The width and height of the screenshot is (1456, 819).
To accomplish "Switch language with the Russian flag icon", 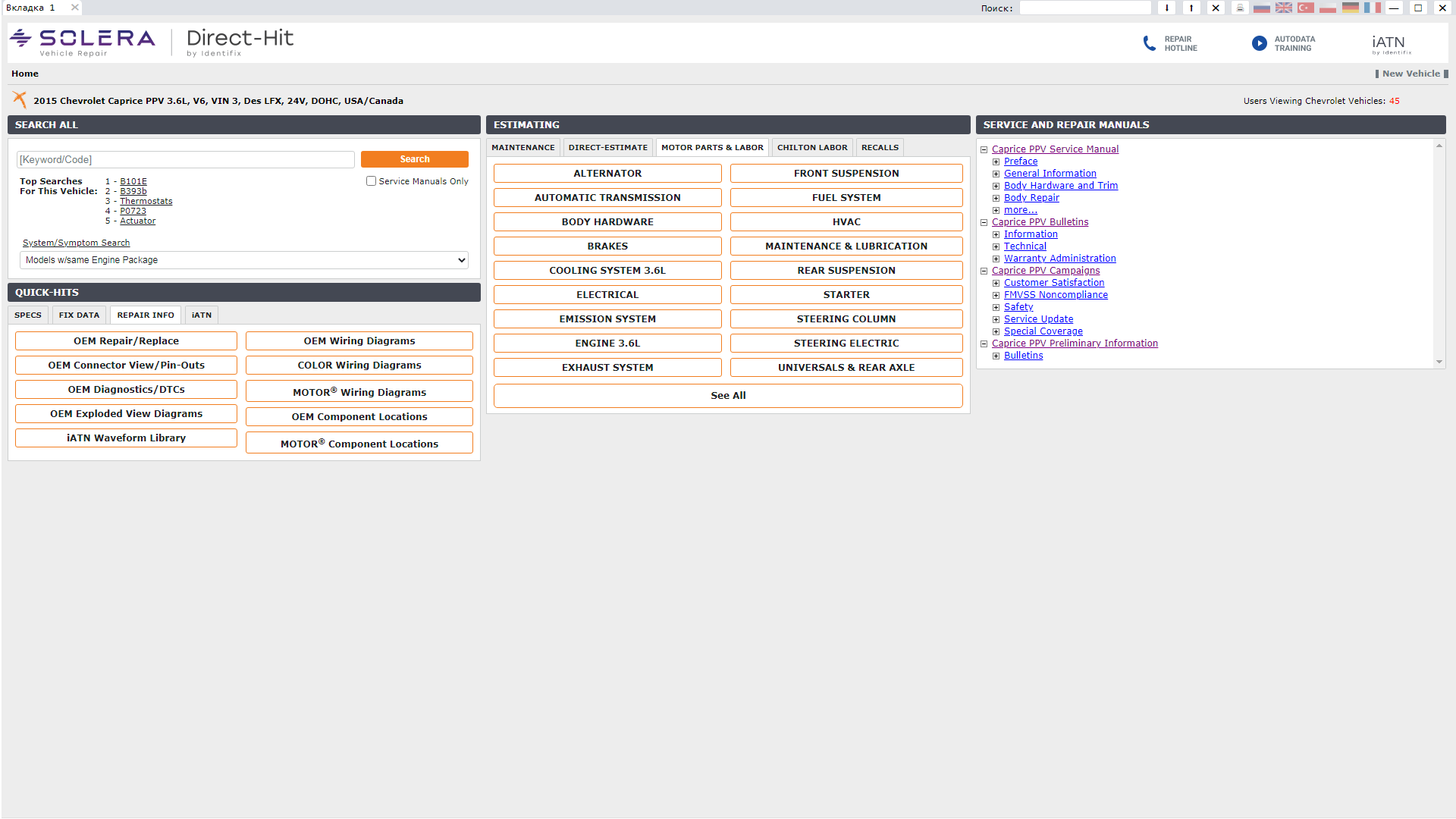I will [x=1262, y=8].
